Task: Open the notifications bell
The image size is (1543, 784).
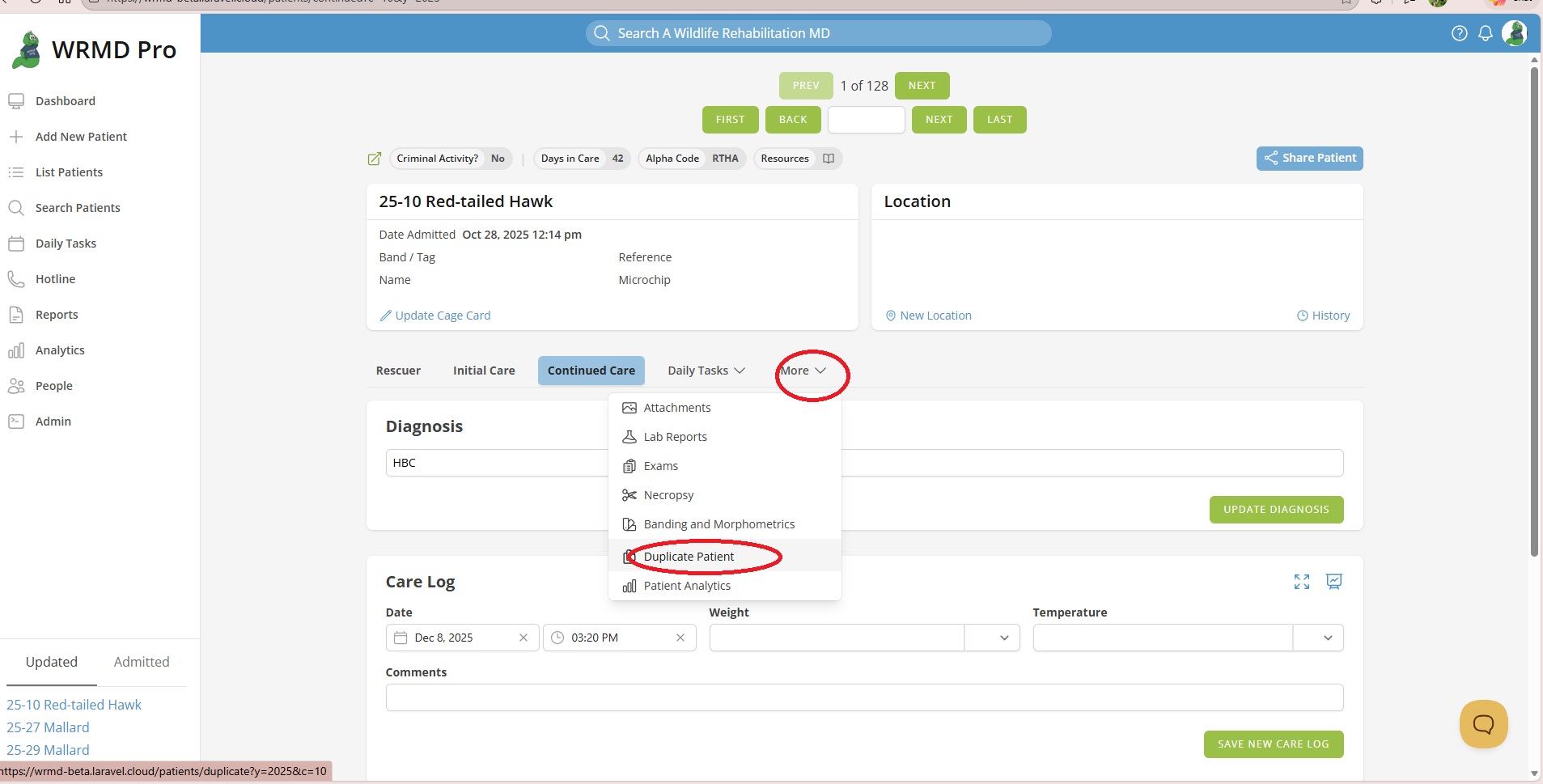Action: click(x=1486, y=33)
